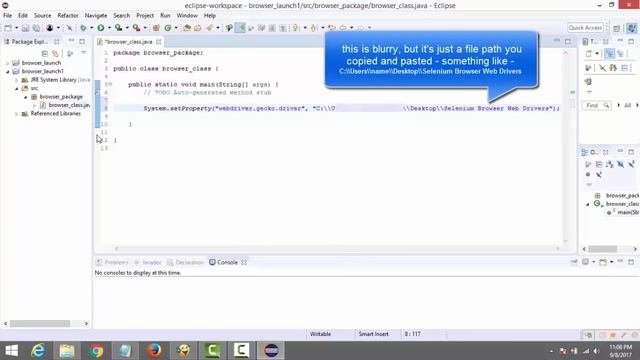Open Google Chrome from taskbar

[x=96, y=351]
